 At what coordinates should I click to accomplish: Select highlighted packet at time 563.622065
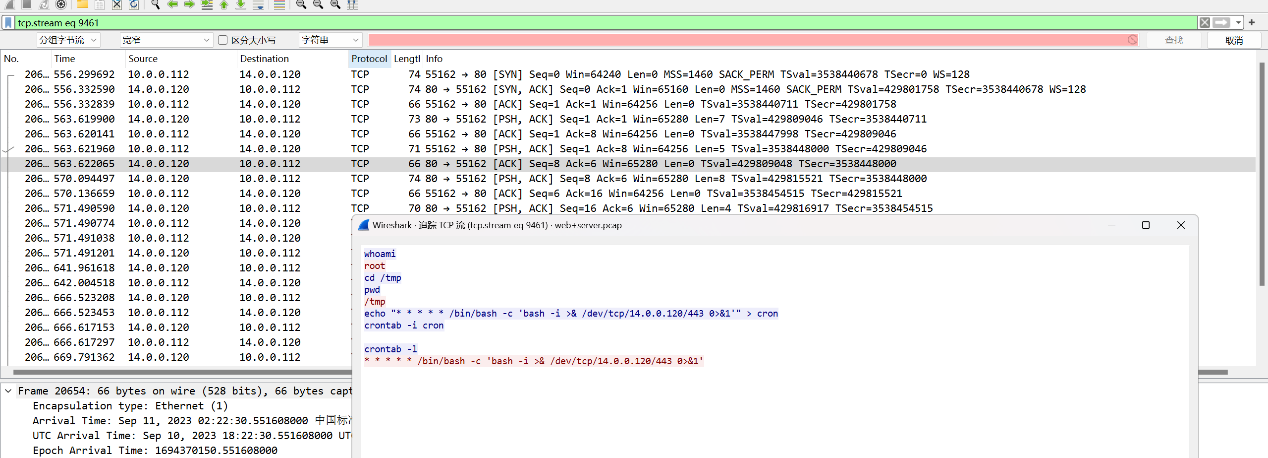(x=627, y=164)
